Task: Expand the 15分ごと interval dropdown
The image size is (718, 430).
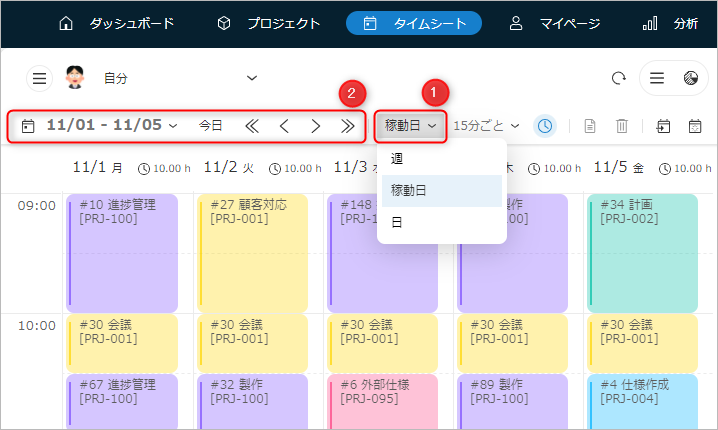Action: [486, 126]
